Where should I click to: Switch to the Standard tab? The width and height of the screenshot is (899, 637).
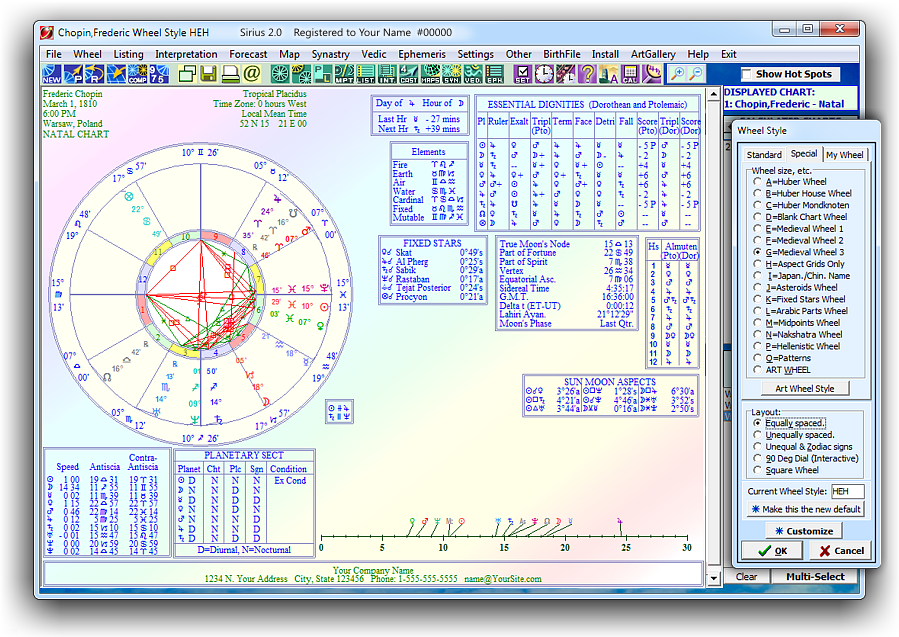(x=764, y=155)
